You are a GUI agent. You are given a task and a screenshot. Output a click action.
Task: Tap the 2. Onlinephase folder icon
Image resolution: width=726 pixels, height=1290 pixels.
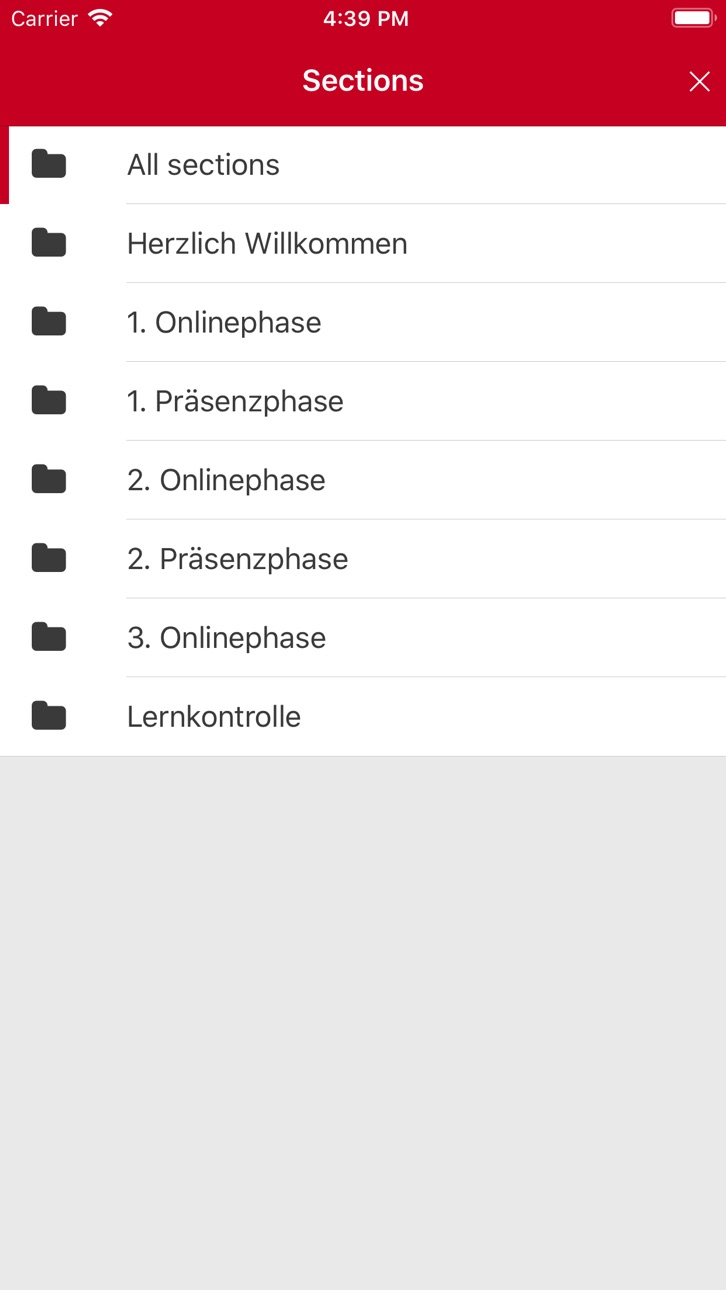click(49, 480)
